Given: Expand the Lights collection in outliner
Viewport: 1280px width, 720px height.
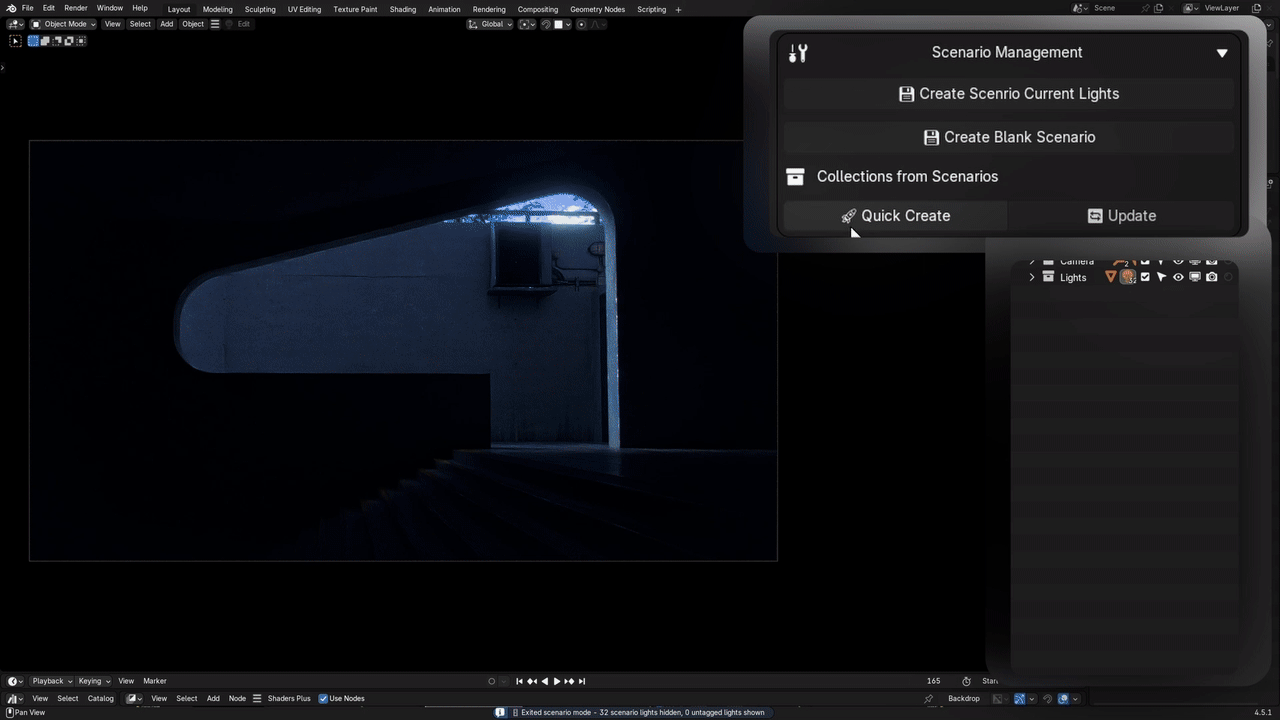Looking at the screenshot, I should pyautogui.click(x=1032, y=277).
